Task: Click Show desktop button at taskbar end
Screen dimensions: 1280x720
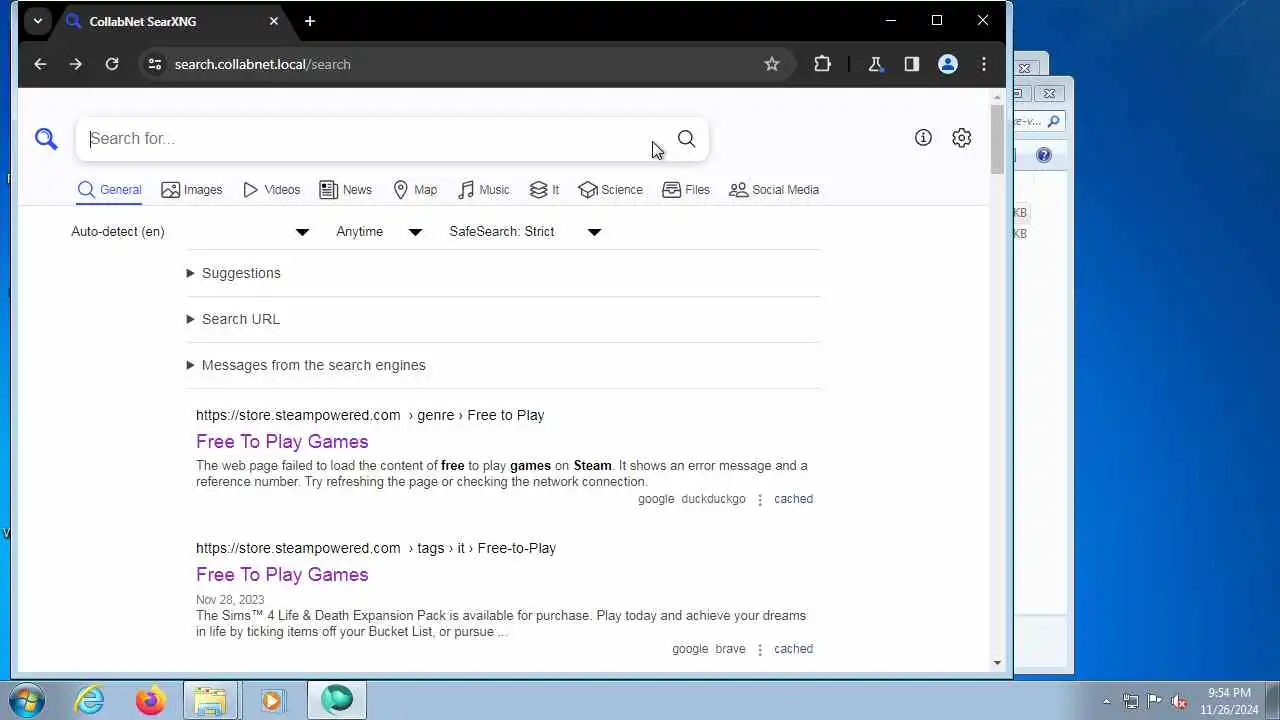Action: coord(1273,700)
